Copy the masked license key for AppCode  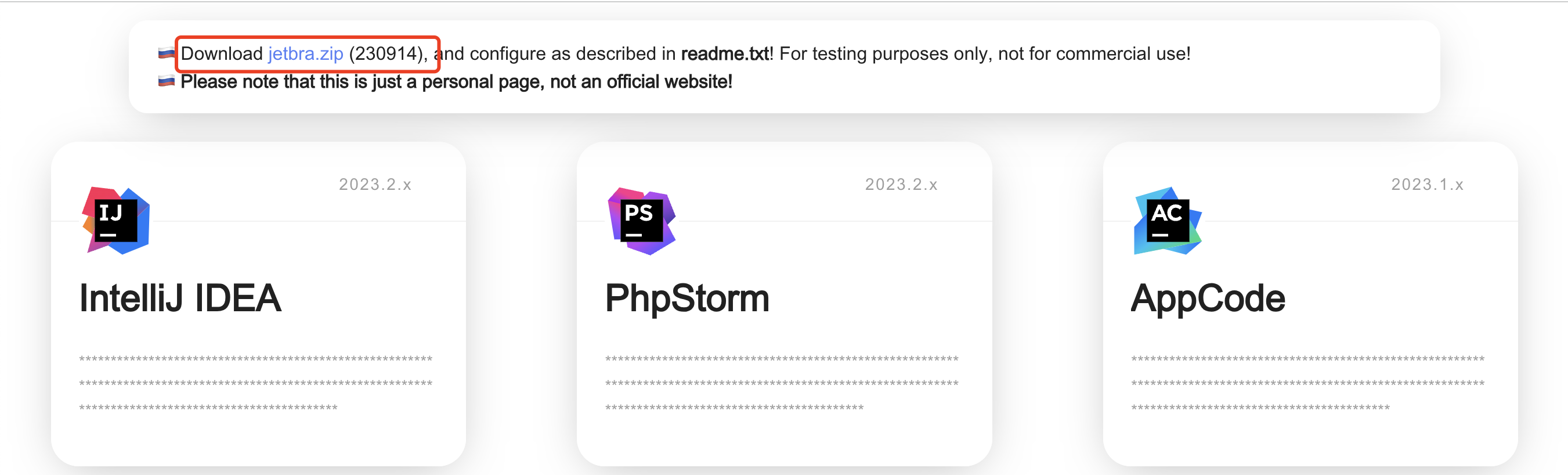coord(1307,383)
